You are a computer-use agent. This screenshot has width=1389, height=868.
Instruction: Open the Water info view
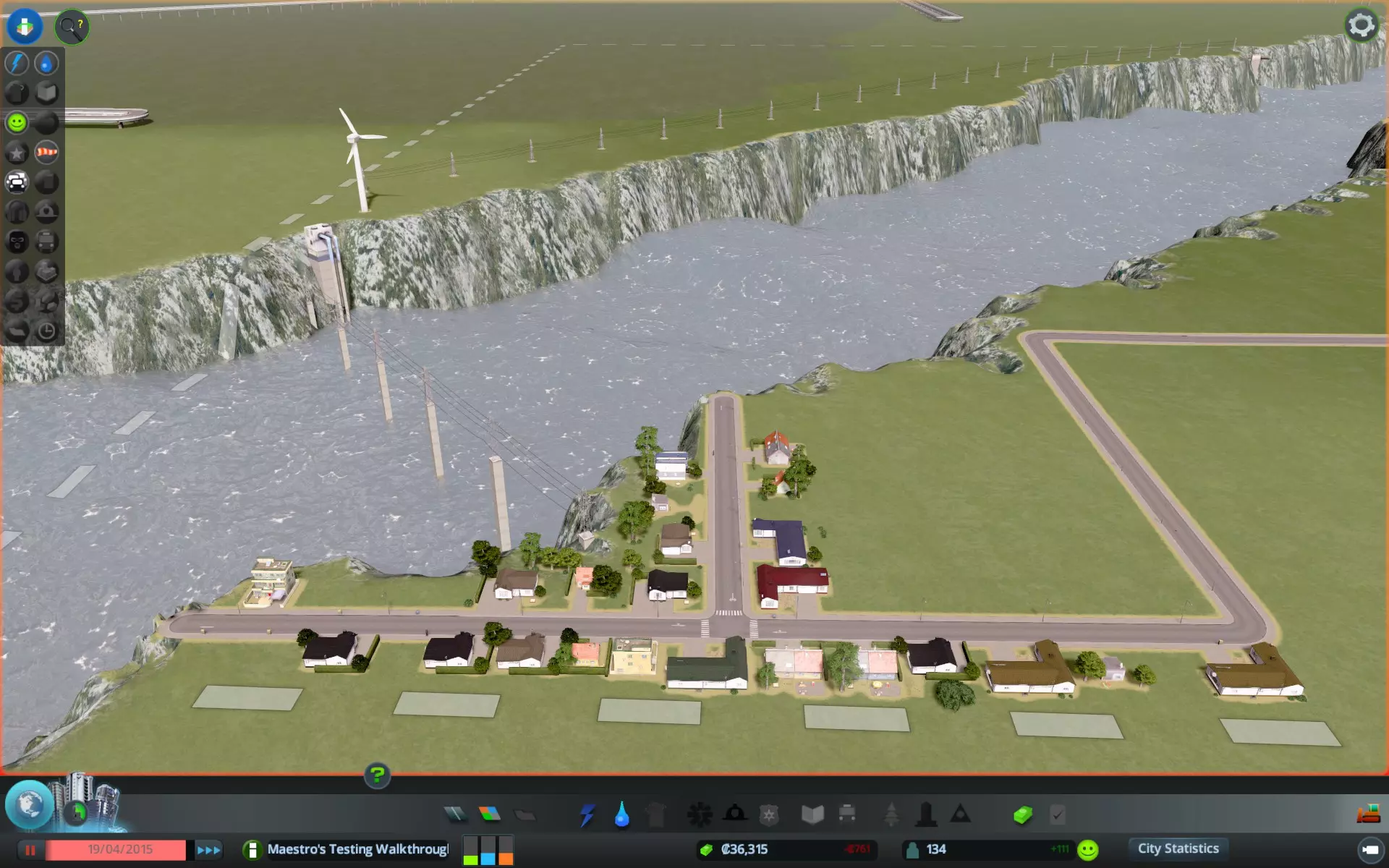pos(46,64)
